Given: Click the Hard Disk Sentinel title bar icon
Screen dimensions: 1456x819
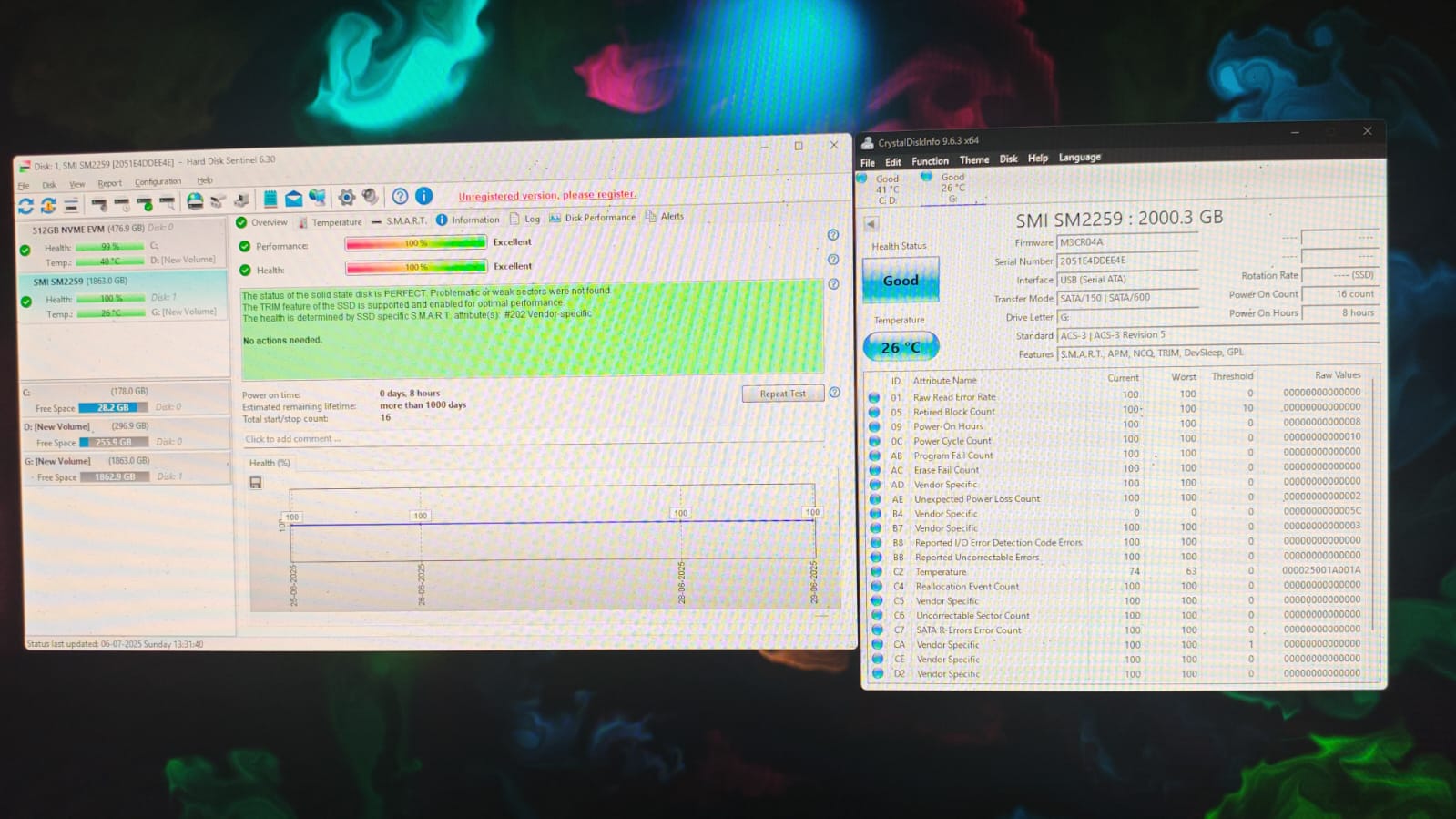Looking at the screenshot, I should pyautogui.click(x=25, y=166).
